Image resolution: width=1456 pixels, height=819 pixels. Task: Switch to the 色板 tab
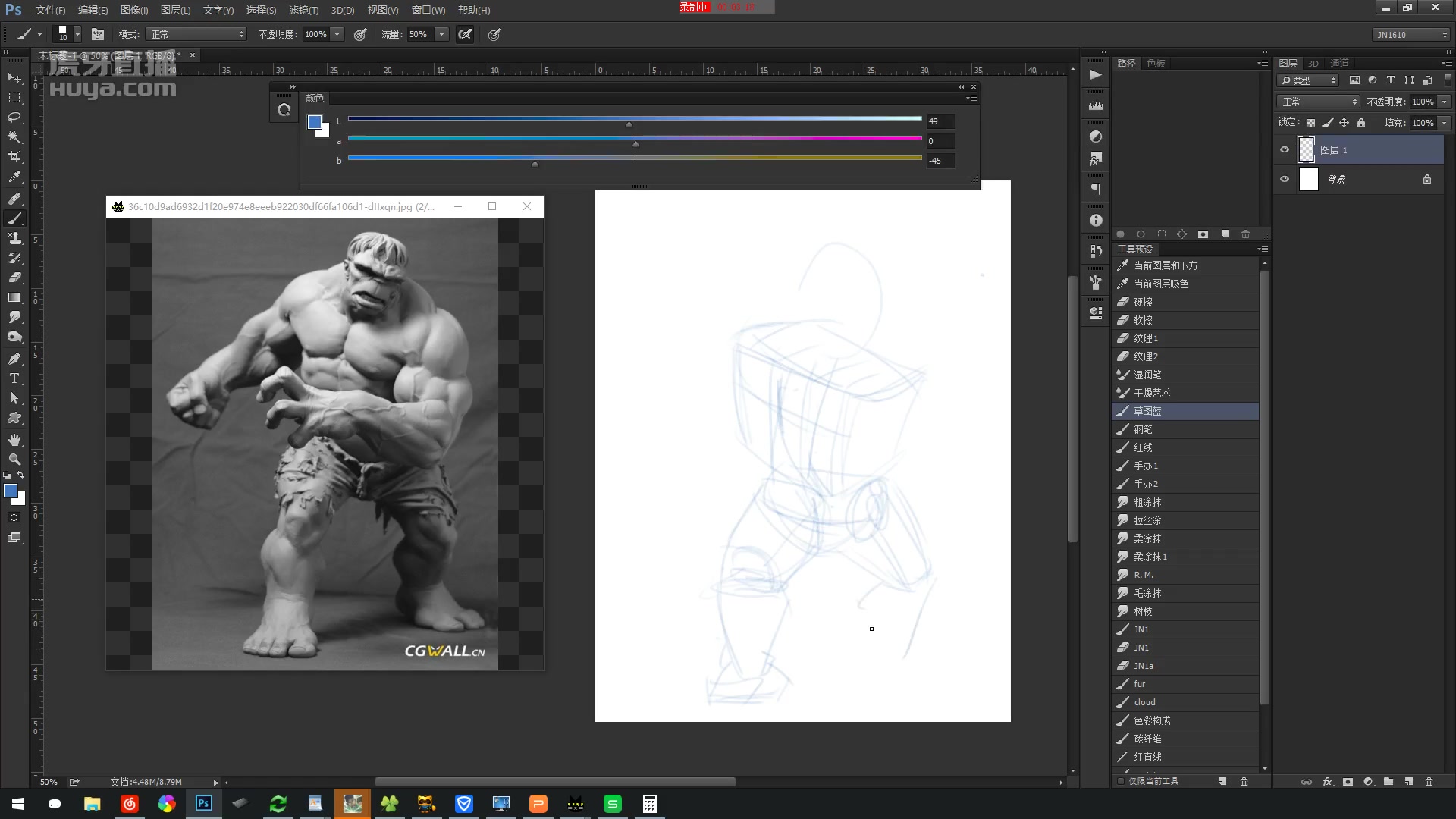[x=1156, y=64]
